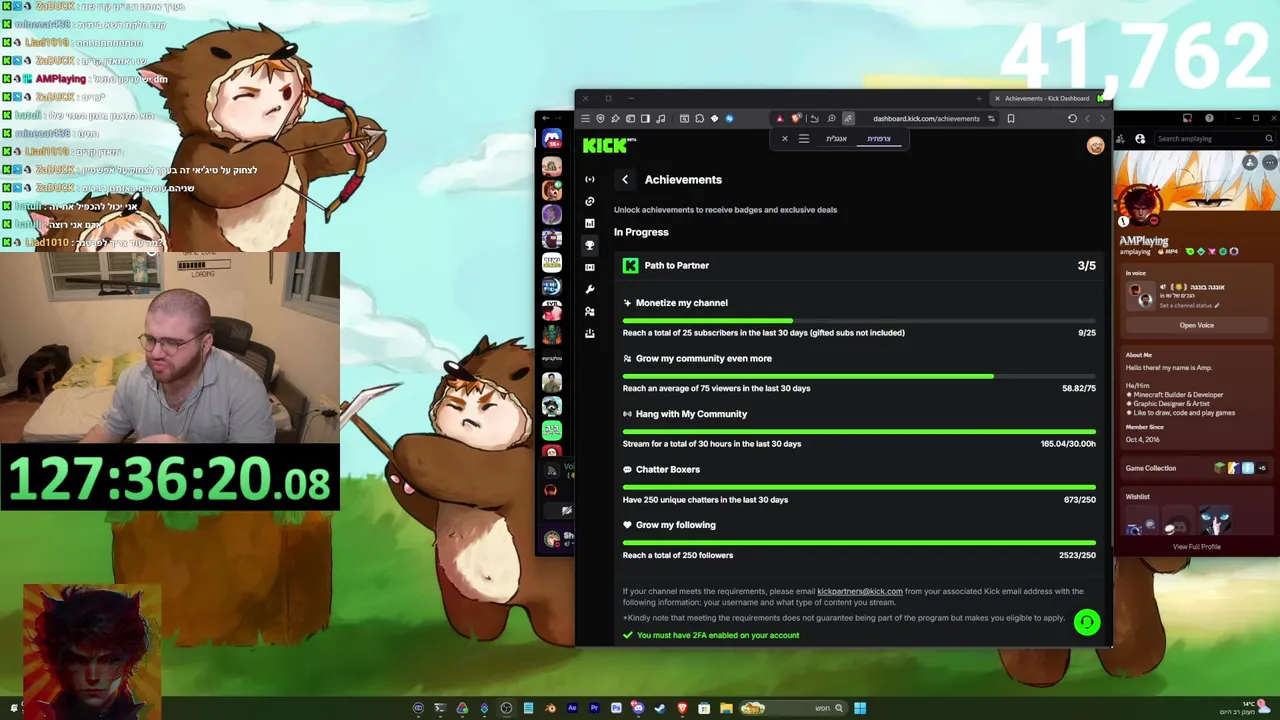The image size is (1280, 720).
Task: Click the 3/5 progress count
Action: point(1087,266)
